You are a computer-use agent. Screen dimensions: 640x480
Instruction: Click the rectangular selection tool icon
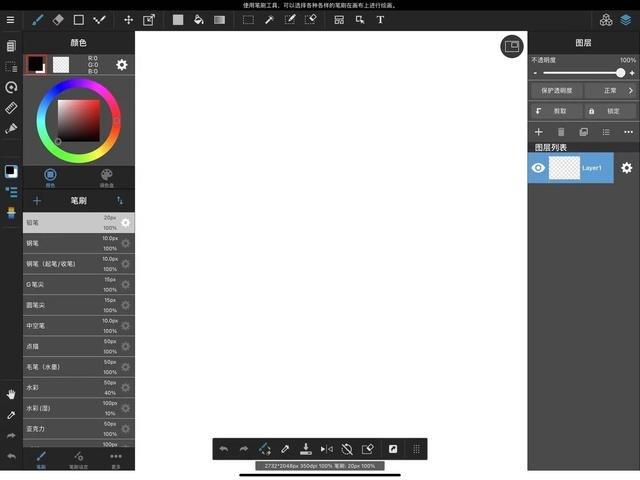pos(248,19)
